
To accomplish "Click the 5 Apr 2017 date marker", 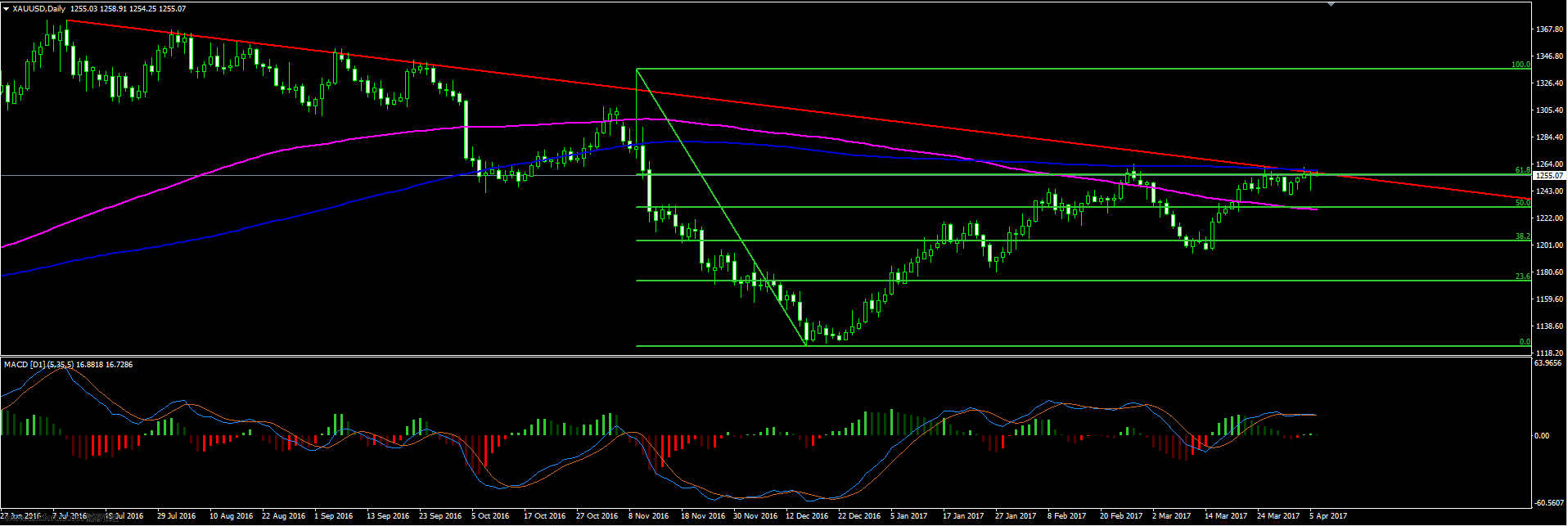I will [1327, 516].
